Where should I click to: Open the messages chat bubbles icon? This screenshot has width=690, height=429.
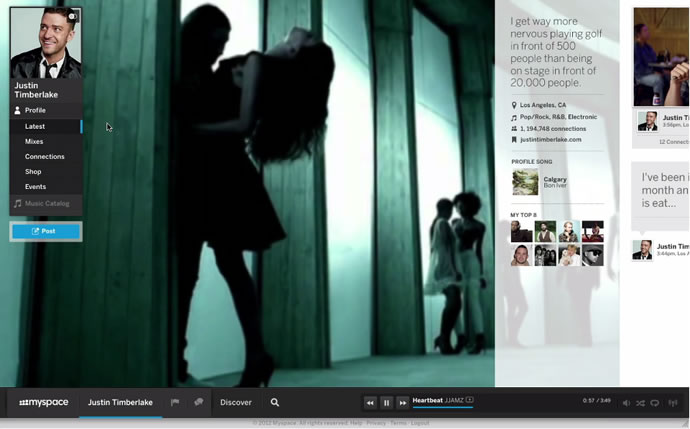pos(198,402)
